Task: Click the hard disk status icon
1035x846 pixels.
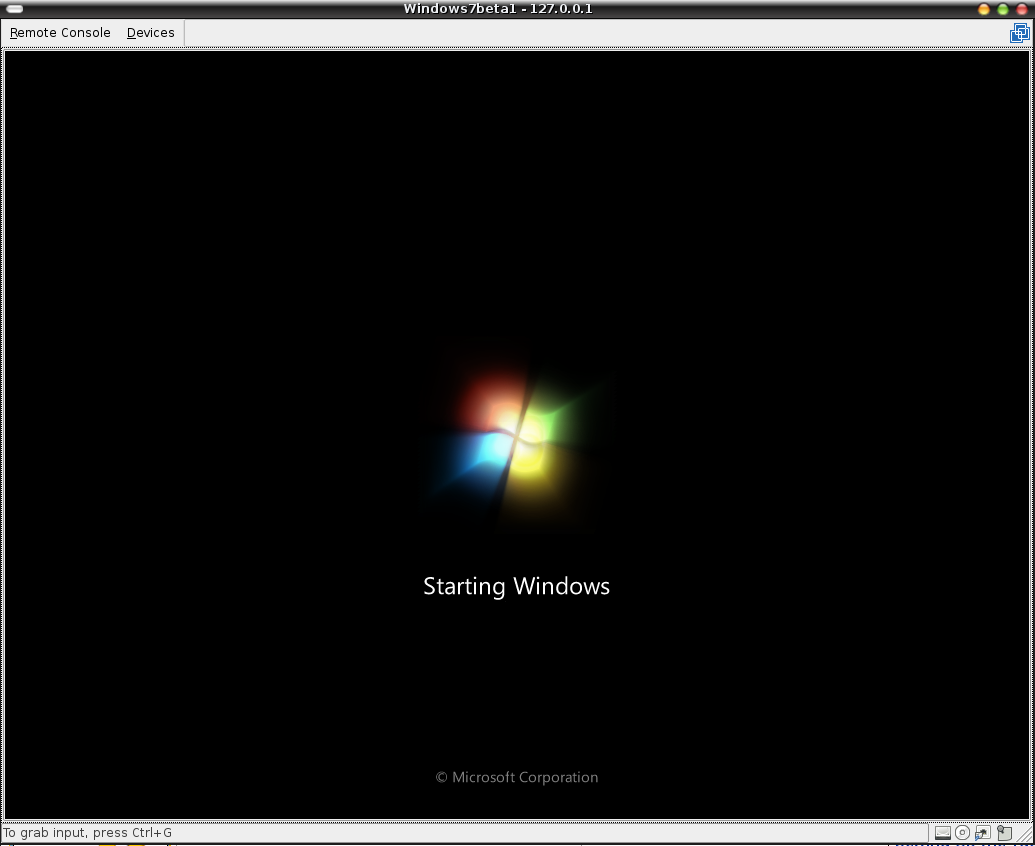Action: tap(943, 833)
